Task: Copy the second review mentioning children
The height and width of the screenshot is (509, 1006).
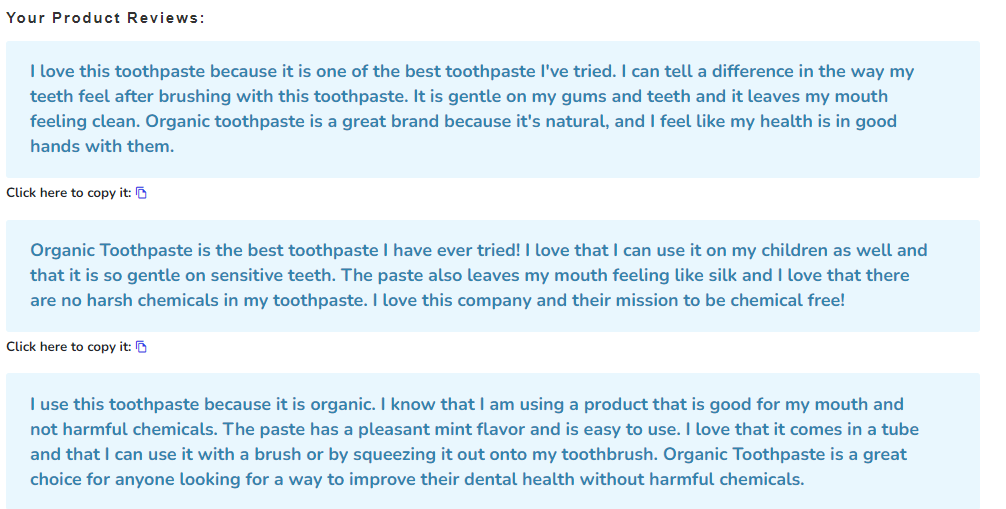Action: [x=141, y=347]
